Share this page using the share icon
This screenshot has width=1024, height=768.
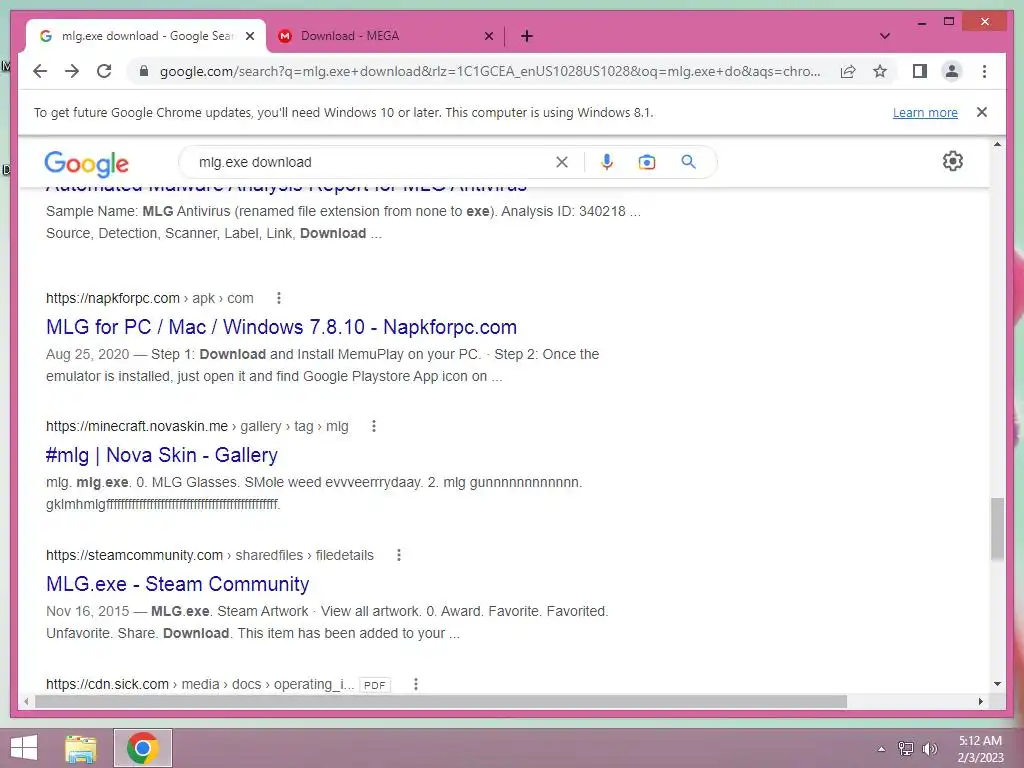(x=848, y=71)
